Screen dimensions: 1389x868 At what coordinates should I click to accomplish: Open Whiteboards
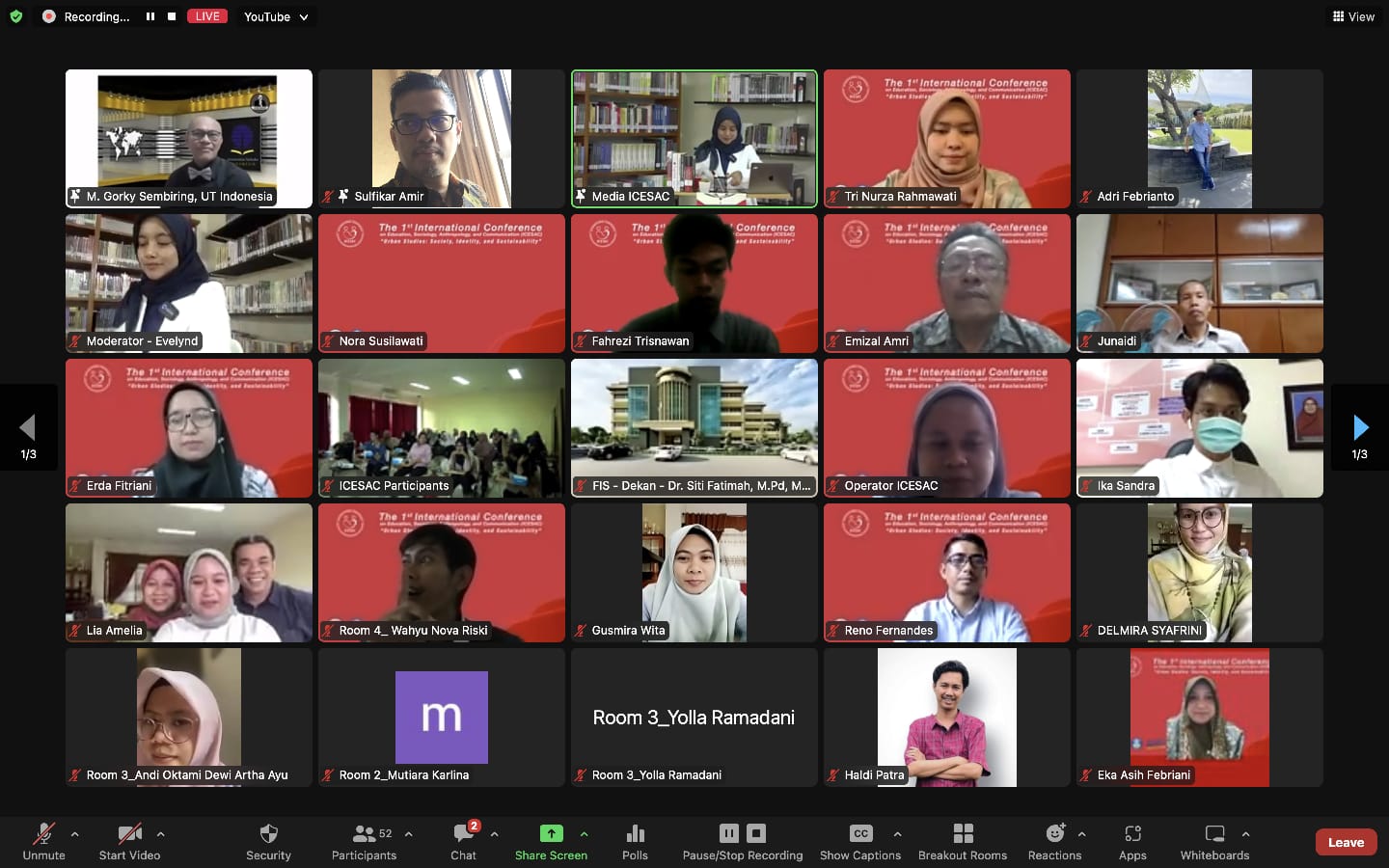click(1214, 841)
